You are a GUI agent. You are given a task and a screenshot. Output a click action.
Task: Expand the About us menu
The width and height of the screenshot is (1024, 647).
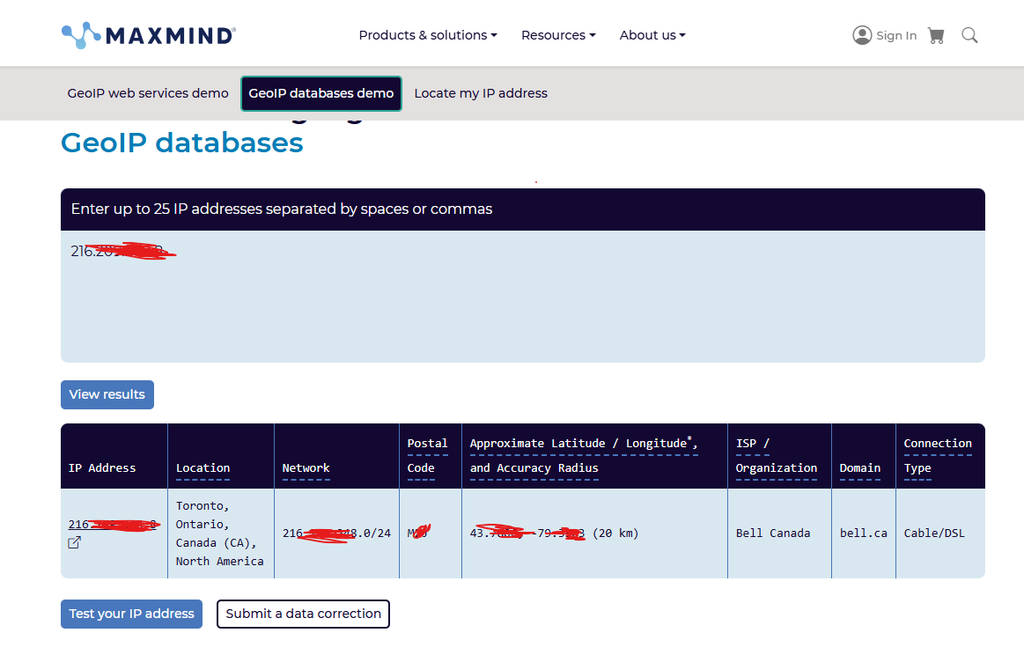click(652, 35)
